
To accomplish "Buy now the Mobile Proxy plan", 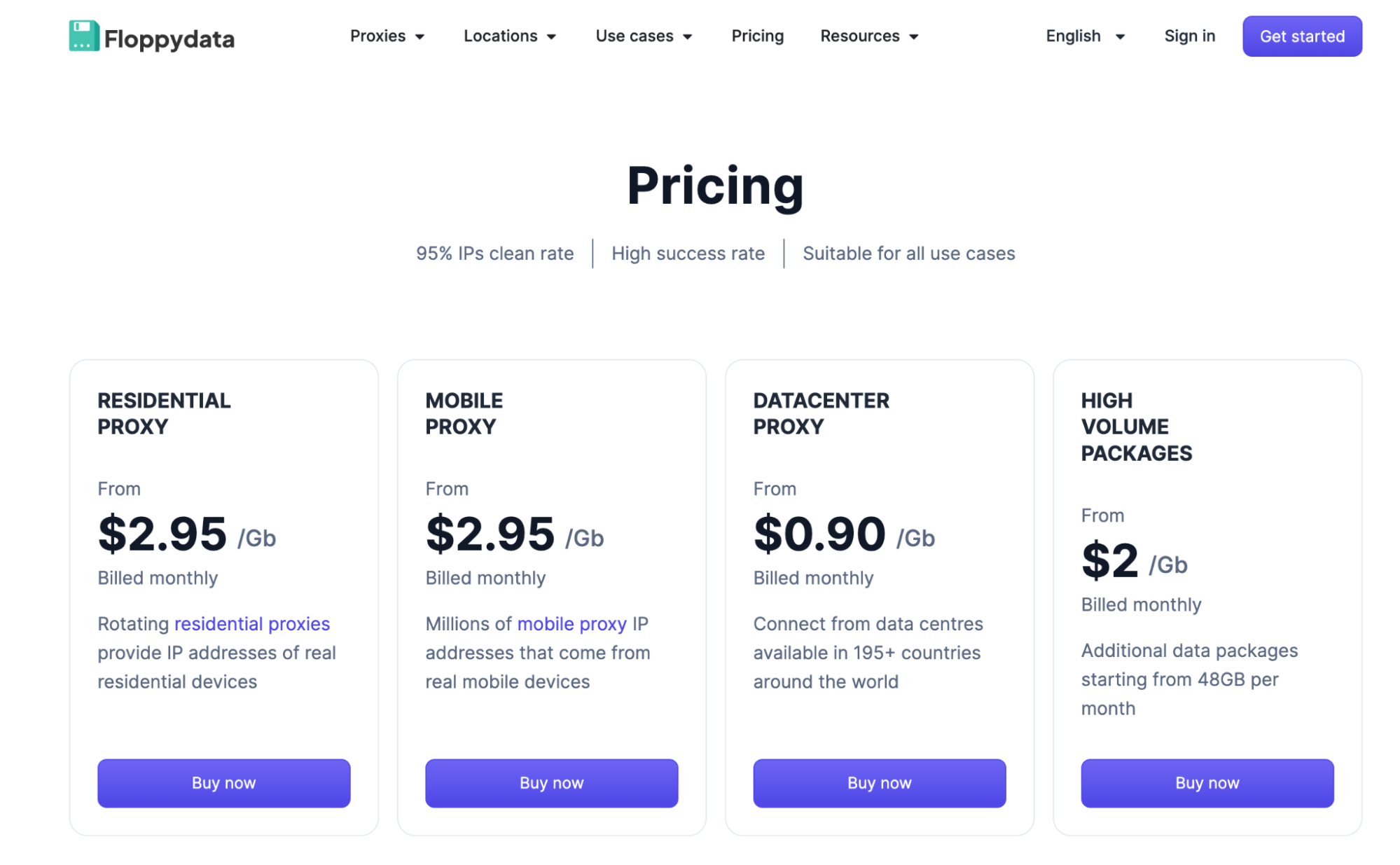I will [551, 782].
